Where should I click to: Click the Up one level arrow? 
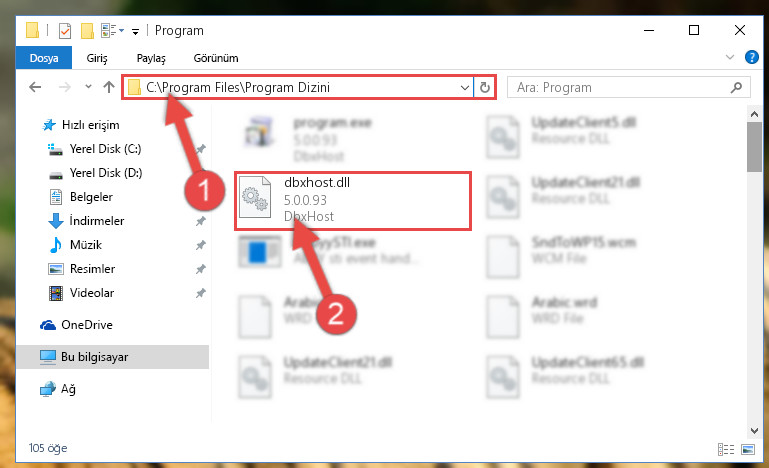pyautogui.click(x=109, y=87)
